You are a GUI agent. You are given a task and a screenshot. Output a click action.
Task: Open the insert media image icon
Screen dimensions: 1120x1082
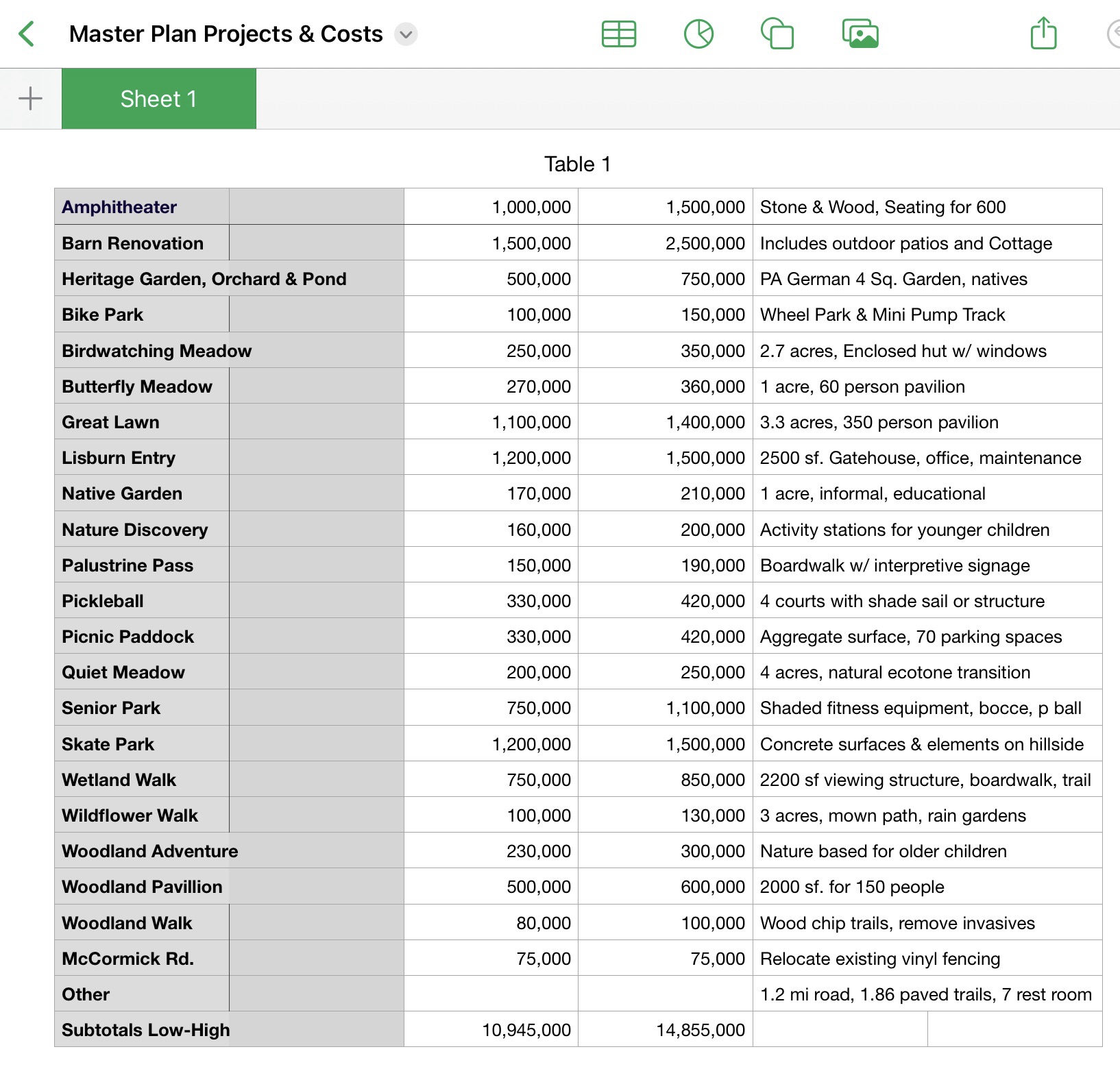coord(860,34)
